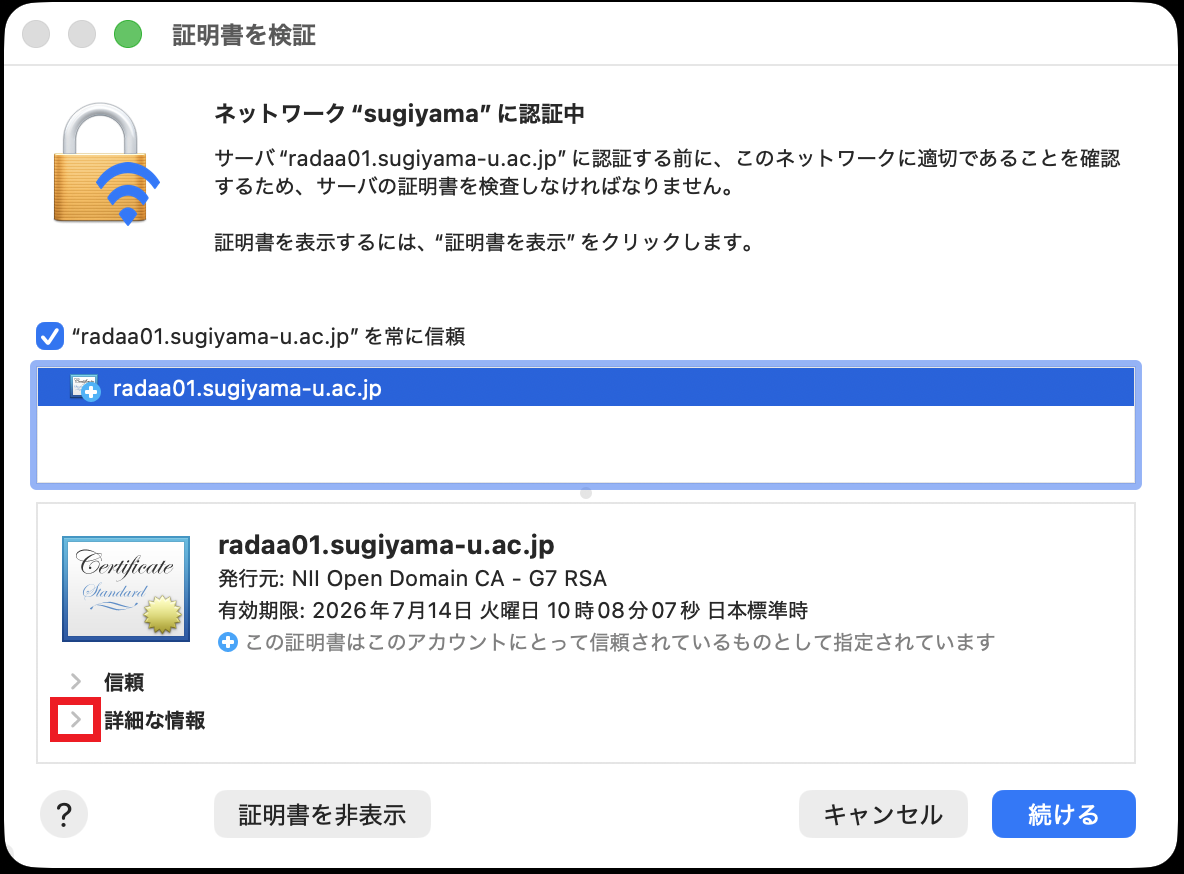Click the split divider handle dot
This screenshot has height=874, width=1184.
coord(586,493)
